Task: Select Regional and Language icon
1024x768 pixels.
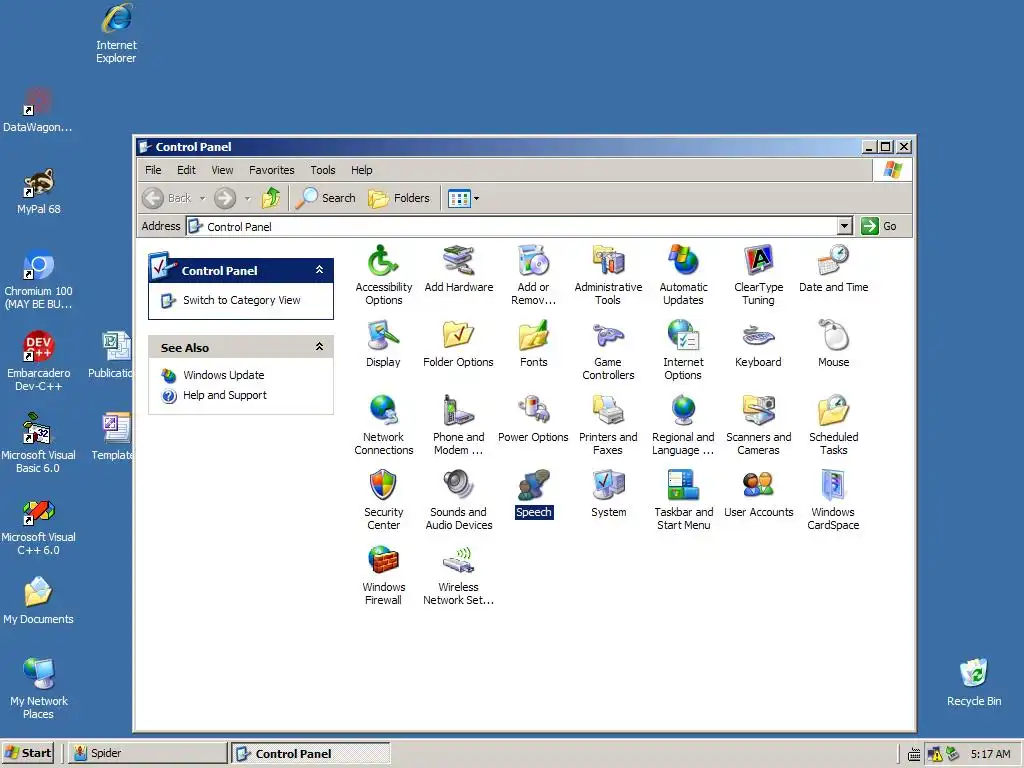Action: click(683, 410)
